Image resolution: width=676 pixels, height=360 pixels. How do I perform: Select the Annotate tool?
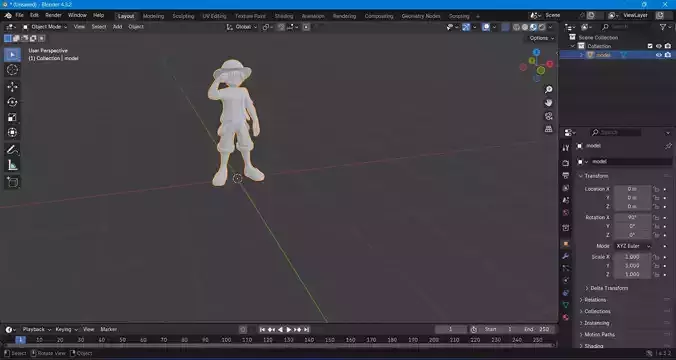click(x=13, y=150)
